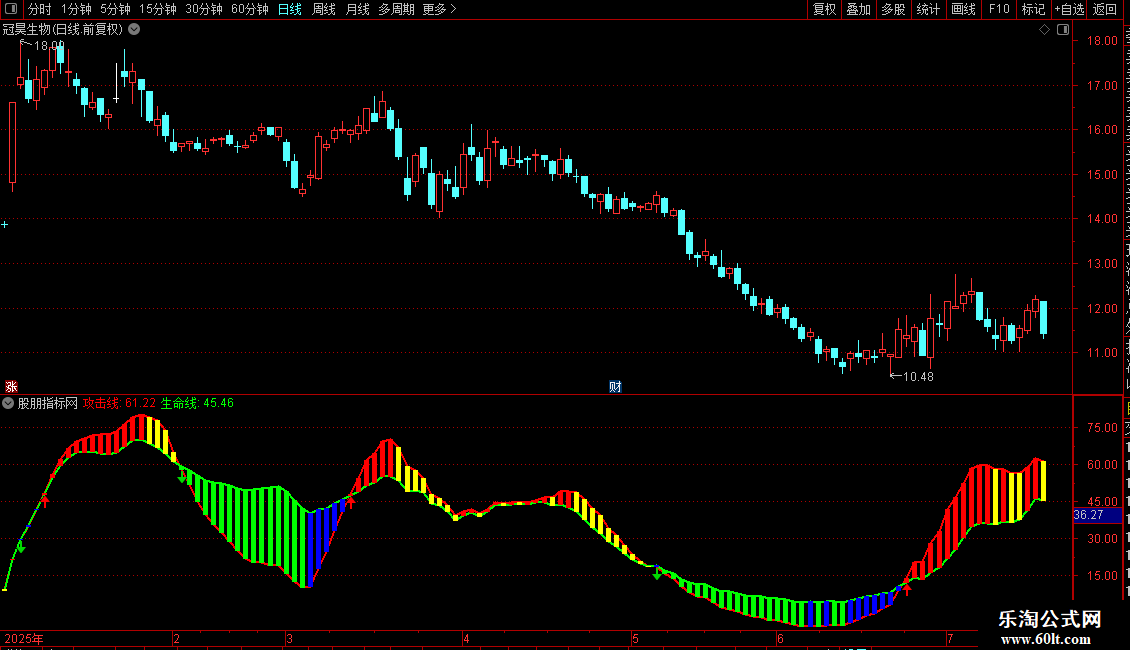Screen dimensions: 1130x650
Task: Open dropdown beside 股朋指标网 indicator
Action: 8,404
